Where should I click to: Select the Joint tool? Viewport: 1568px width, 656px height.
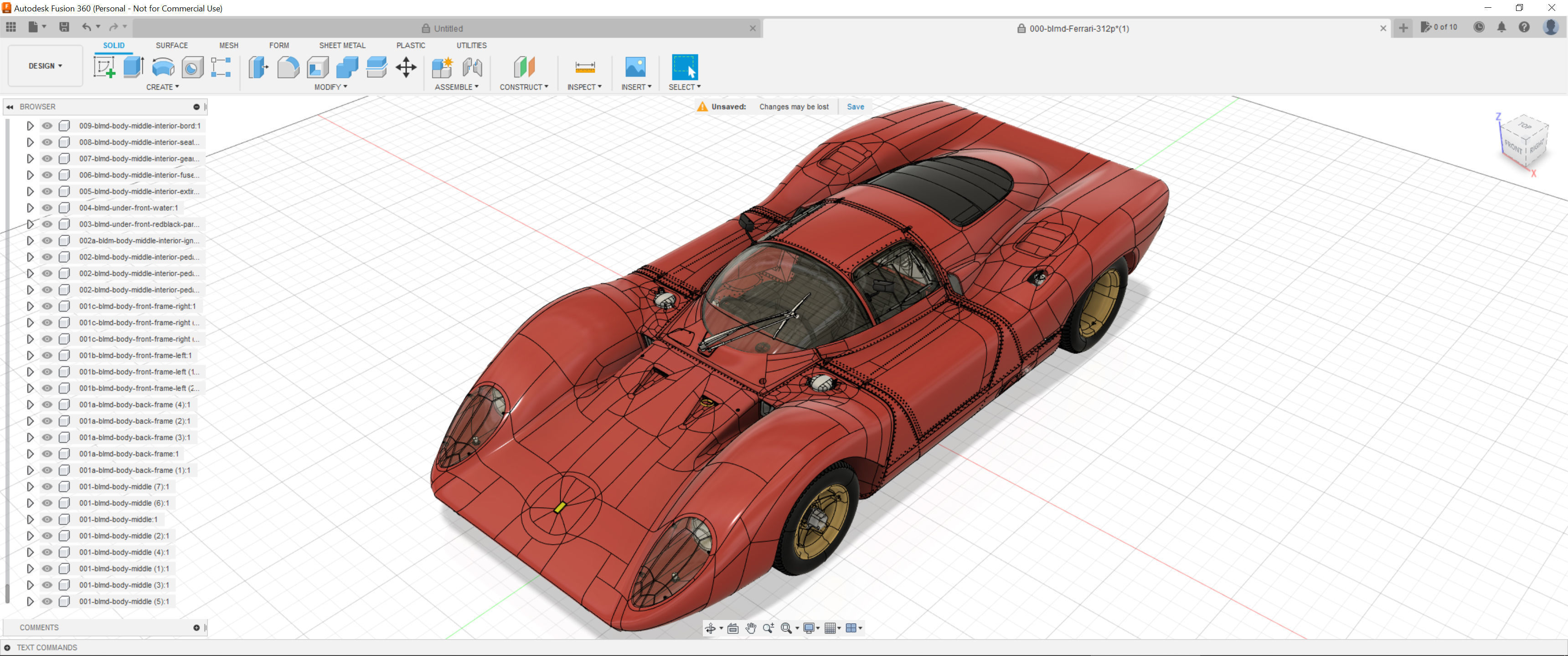(x=472, y=67)
